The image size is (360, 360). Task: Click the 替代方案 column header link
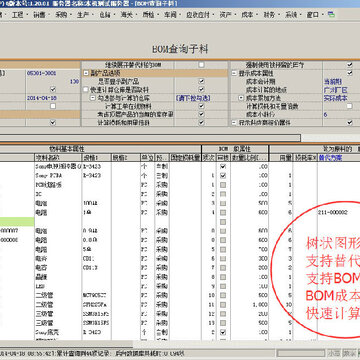point(330,157)
